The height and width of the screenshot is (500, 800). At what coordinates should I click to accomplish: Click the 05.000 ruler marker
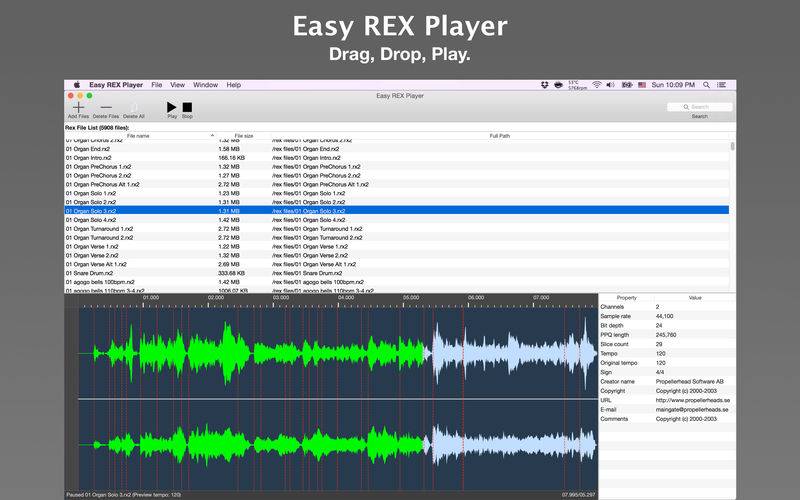pos(411,297)
